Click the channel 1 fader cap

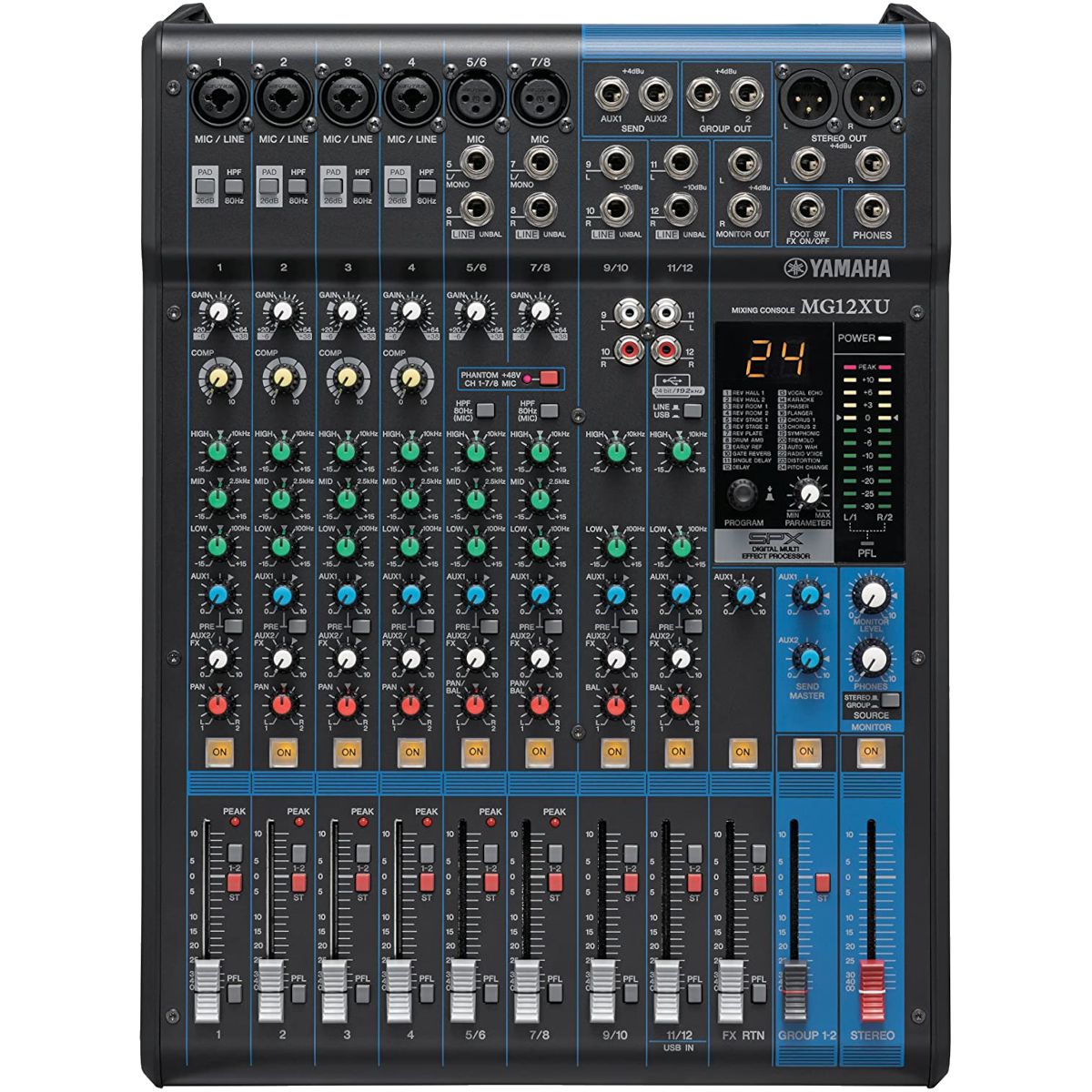[x=208, y=990]
